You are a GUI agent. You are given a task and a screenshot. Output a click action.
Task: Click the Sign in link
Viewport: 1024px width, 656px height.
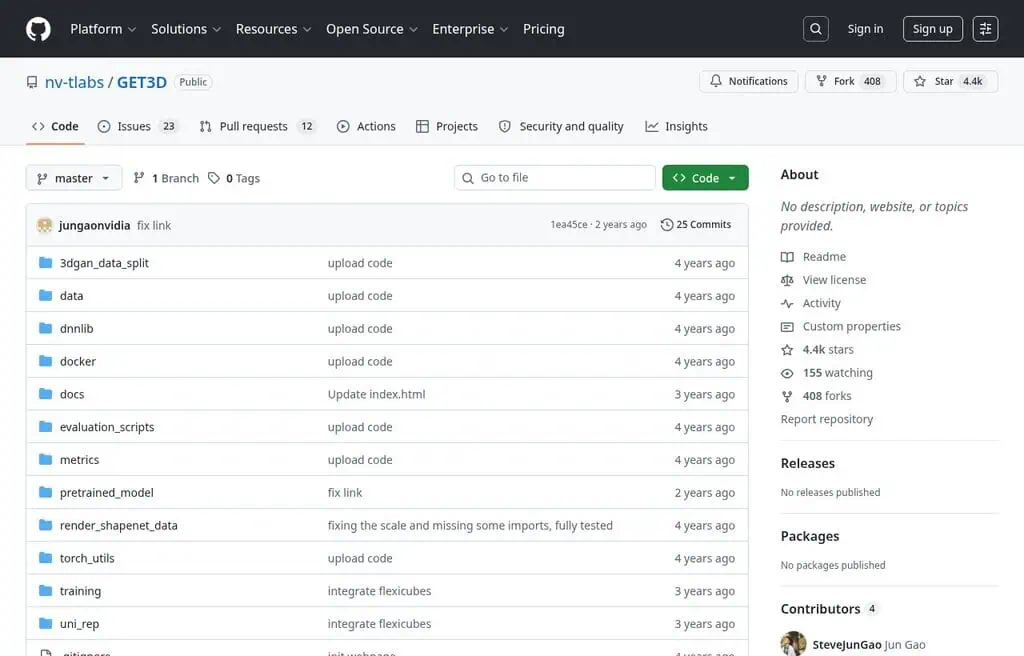[x=865, y=29]
